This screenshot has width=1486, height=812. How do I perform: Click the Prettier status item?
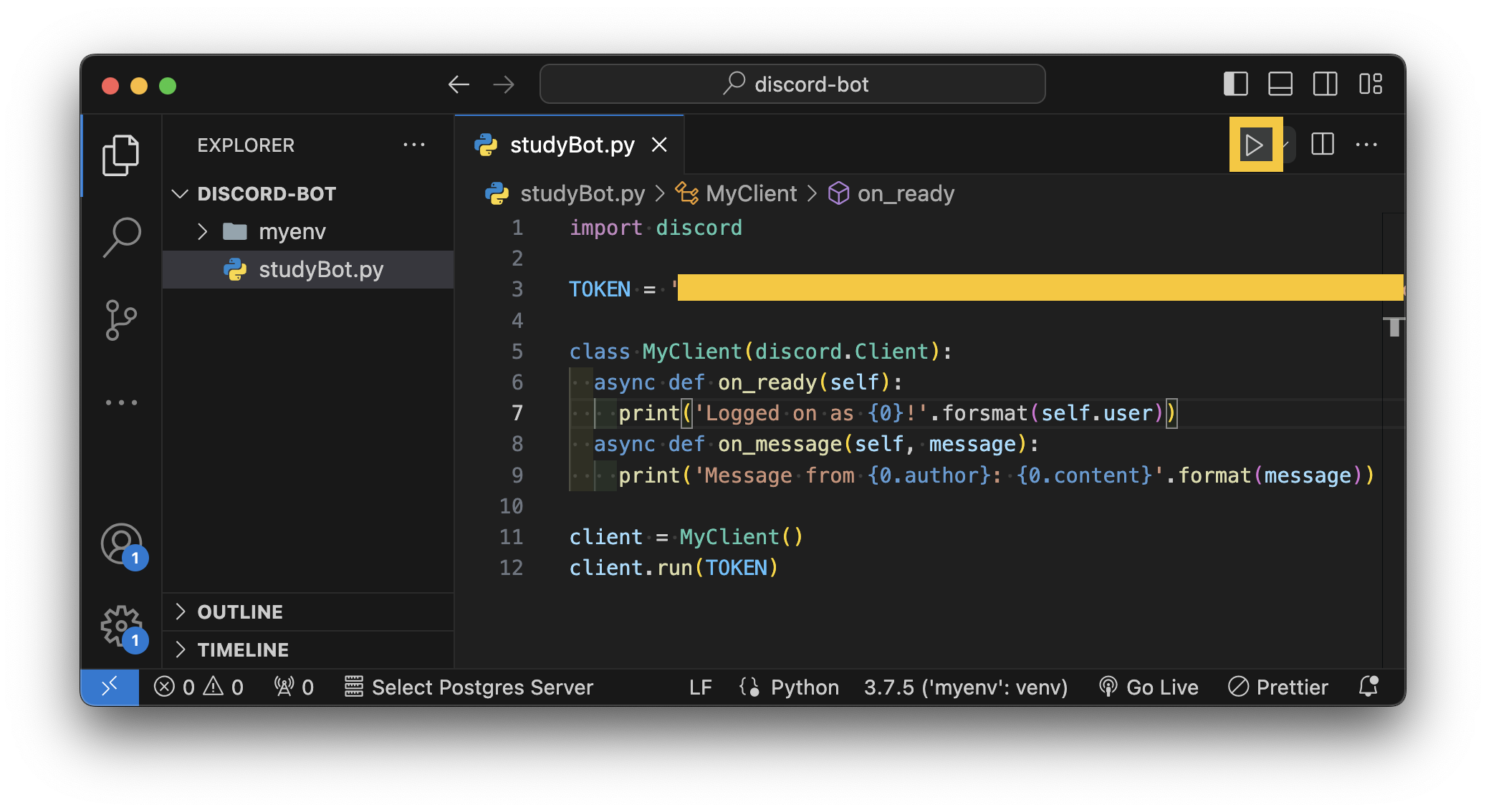pyautogui.click(x=1278, y=687)
